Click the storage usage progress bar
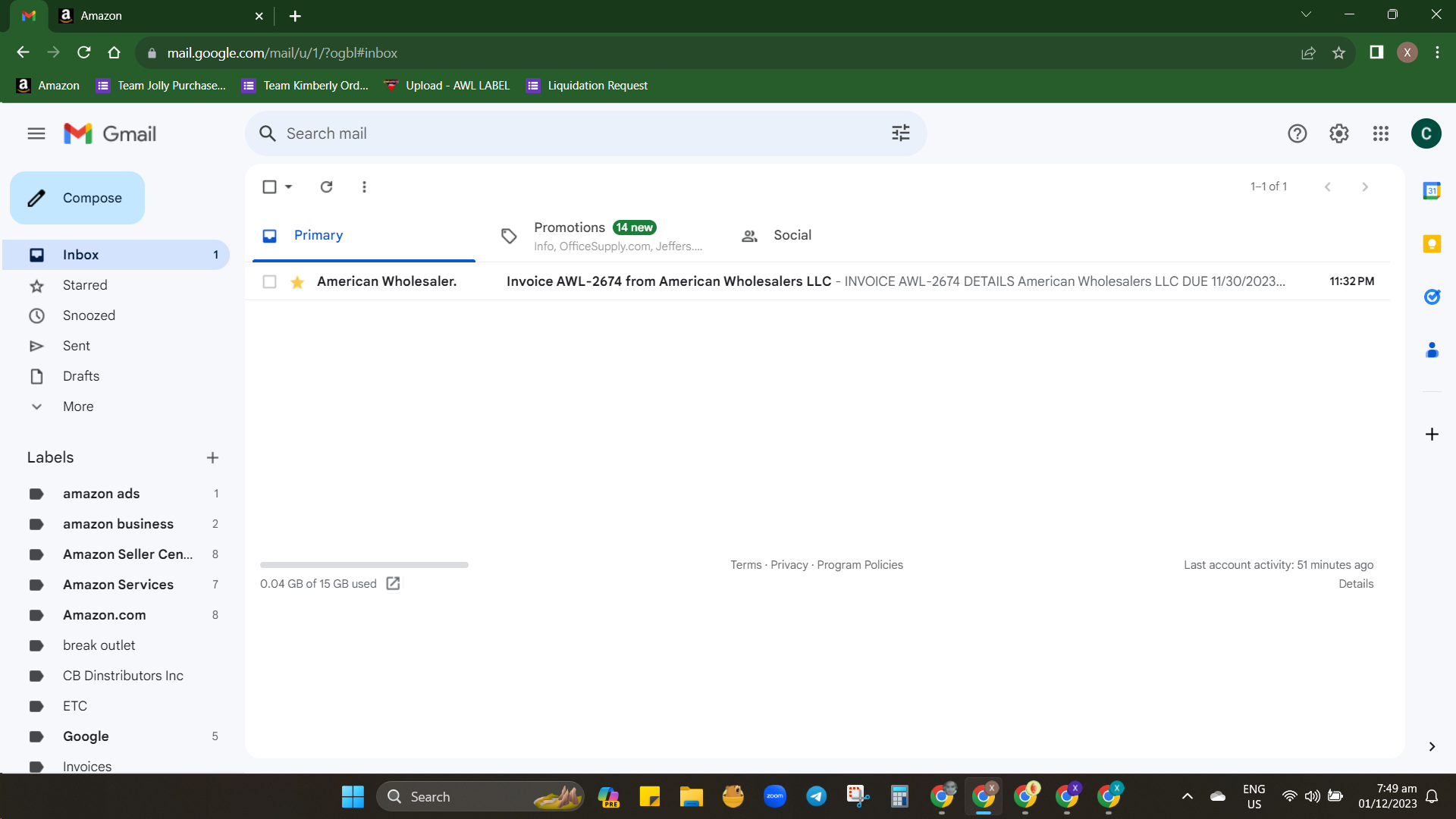The height and width of the screenshot is (819, 1456). pyautogui.click(x=364, y=565)
